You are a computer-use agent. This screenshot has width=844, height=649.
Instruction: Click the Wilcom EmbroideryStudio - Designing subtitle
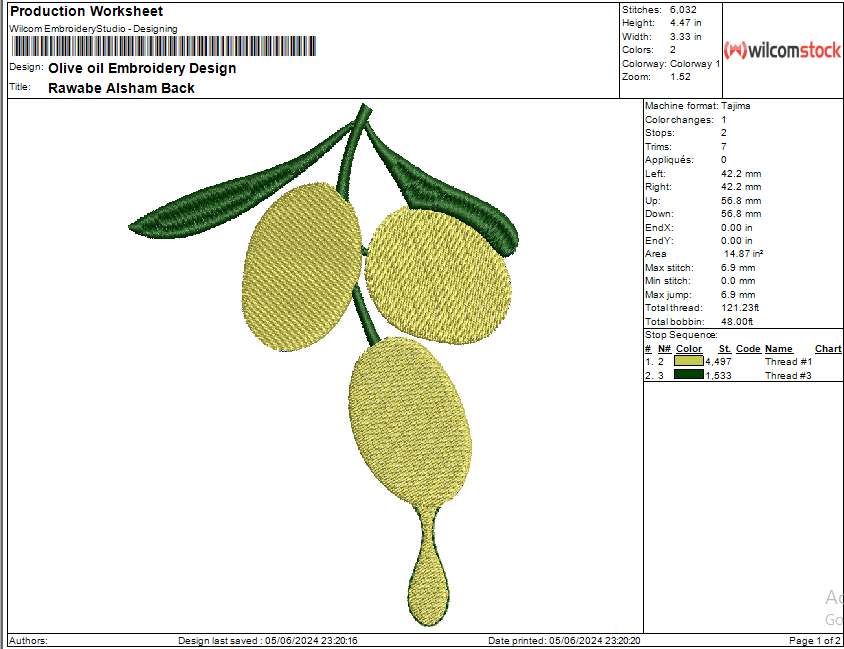click(93, 29)
